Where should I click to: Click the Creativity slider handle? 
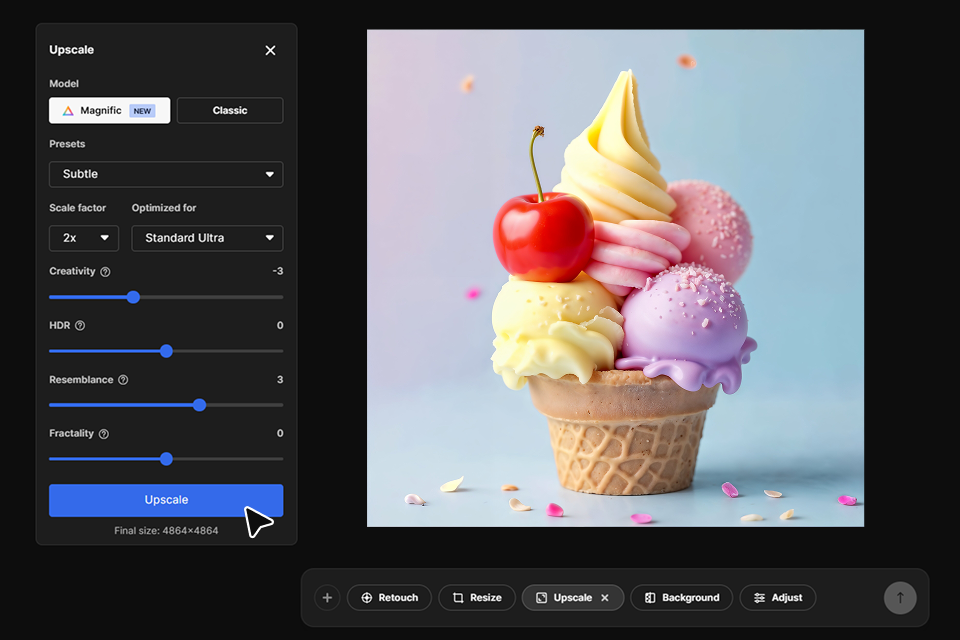(133, 297)
